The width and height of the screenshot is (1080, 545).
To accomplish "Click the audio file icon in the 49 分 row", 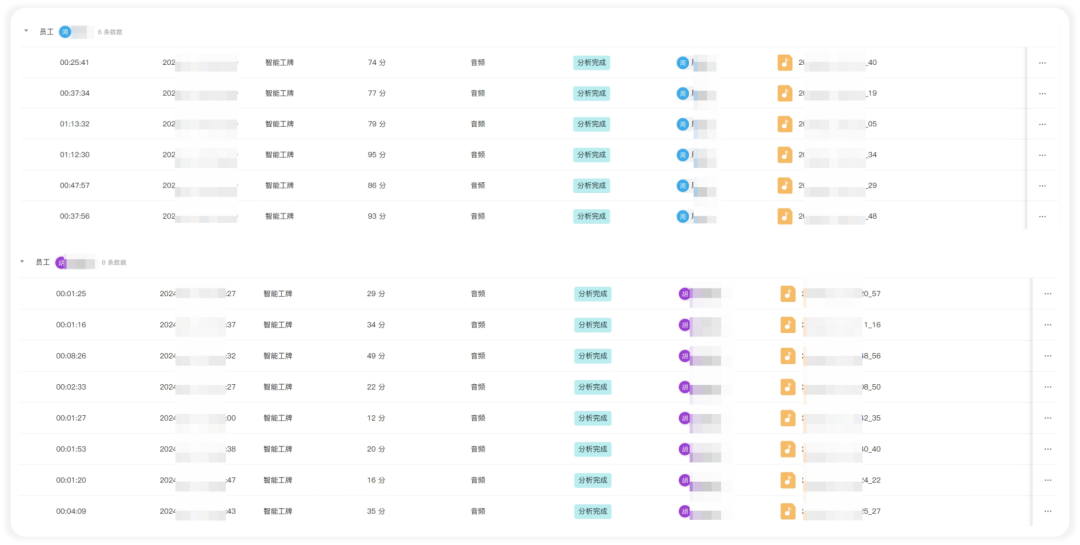I will tap(788, 356).
